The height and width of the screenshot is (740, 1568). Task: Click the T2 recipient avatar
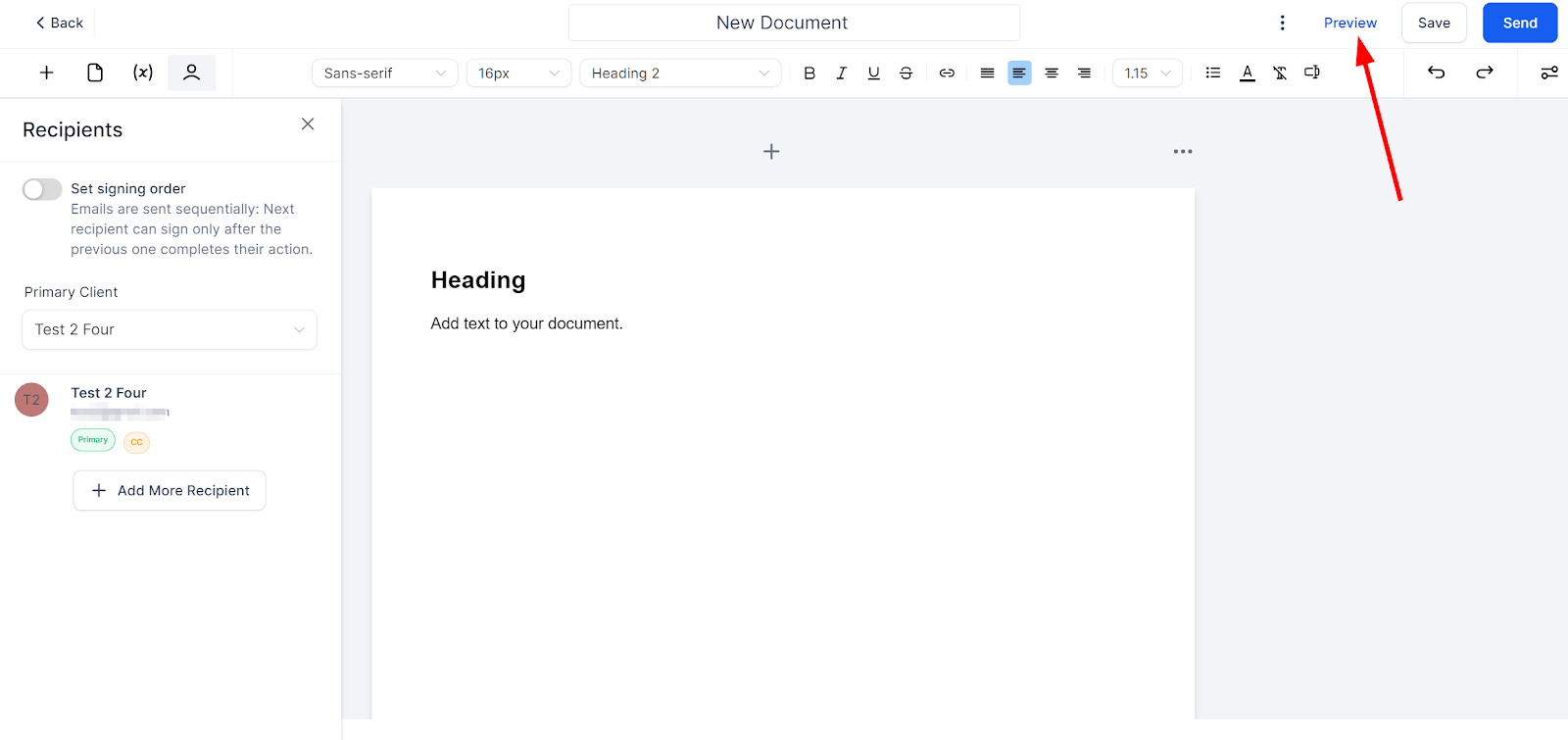click(x=31, y=400)
